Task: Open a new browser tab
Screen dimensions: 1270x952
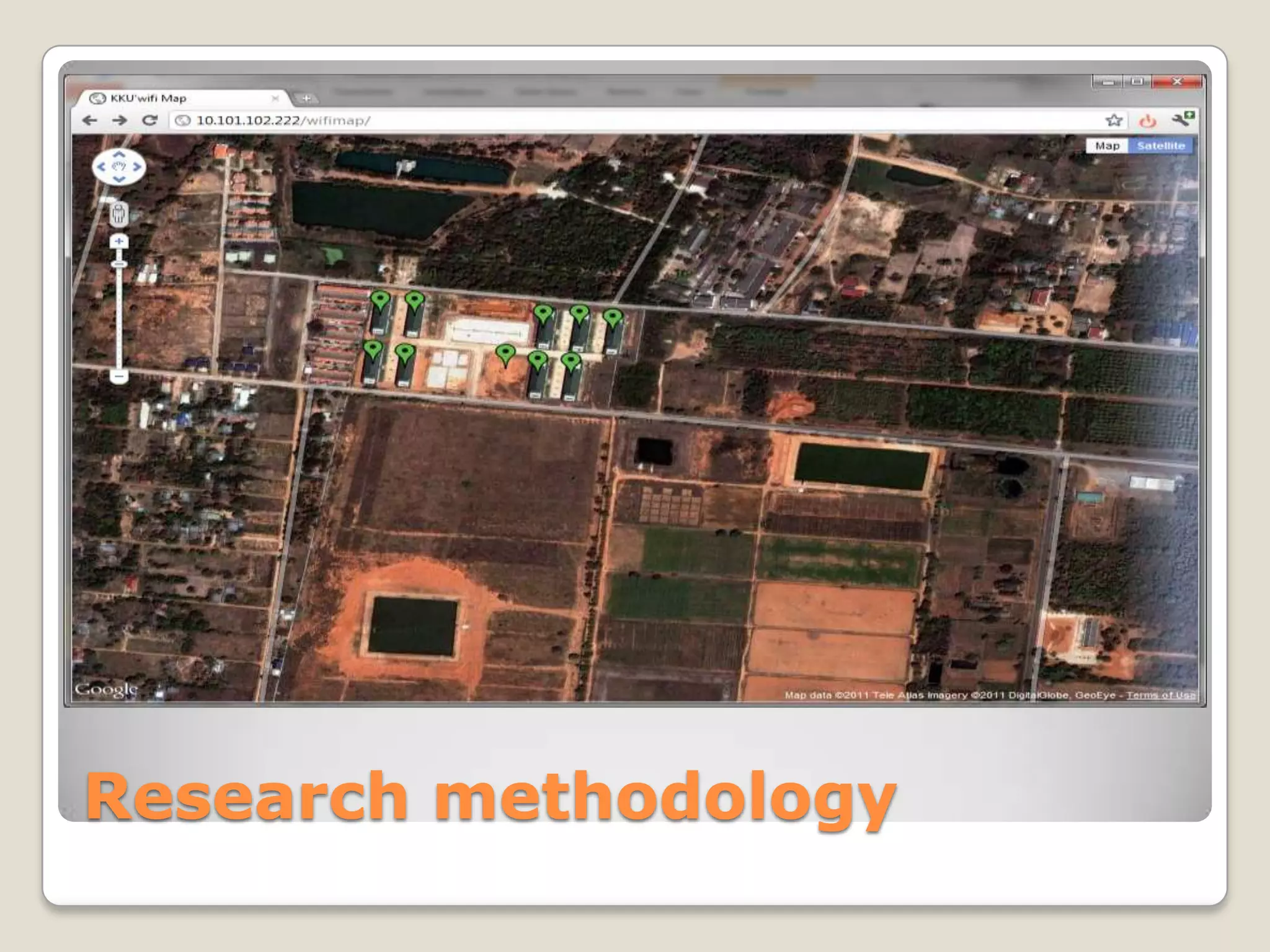Action: (306, 99)
